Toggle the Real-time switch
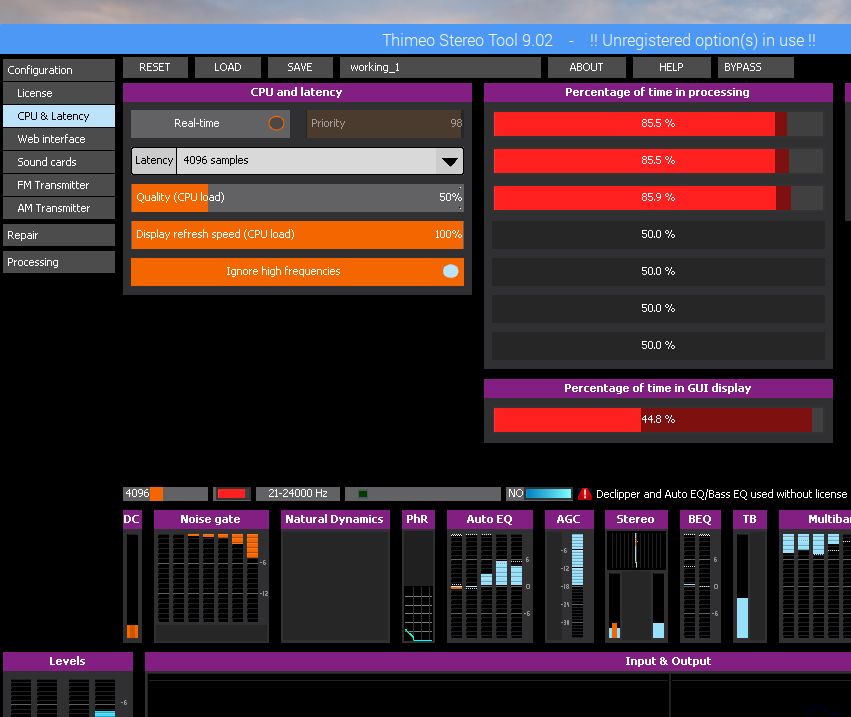Screen dimensions: 851x717 coord(210,123)
